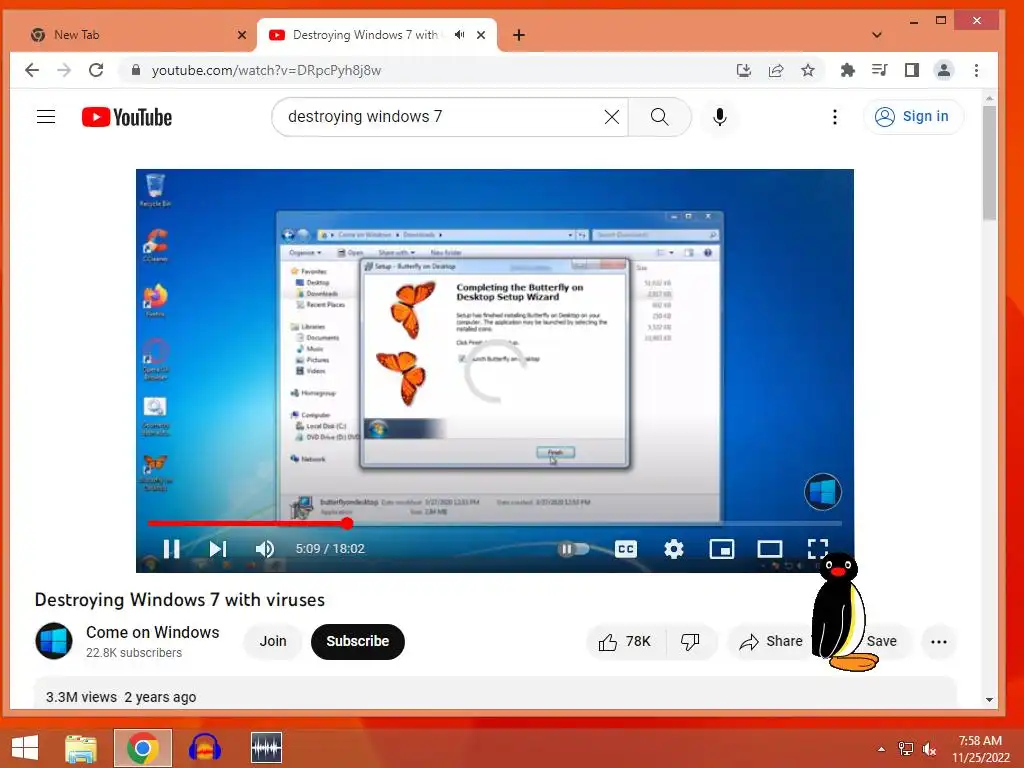This screenshot has width=1024, height=768.
Task: Show hidden system tray icons
Action: [881, 749]
